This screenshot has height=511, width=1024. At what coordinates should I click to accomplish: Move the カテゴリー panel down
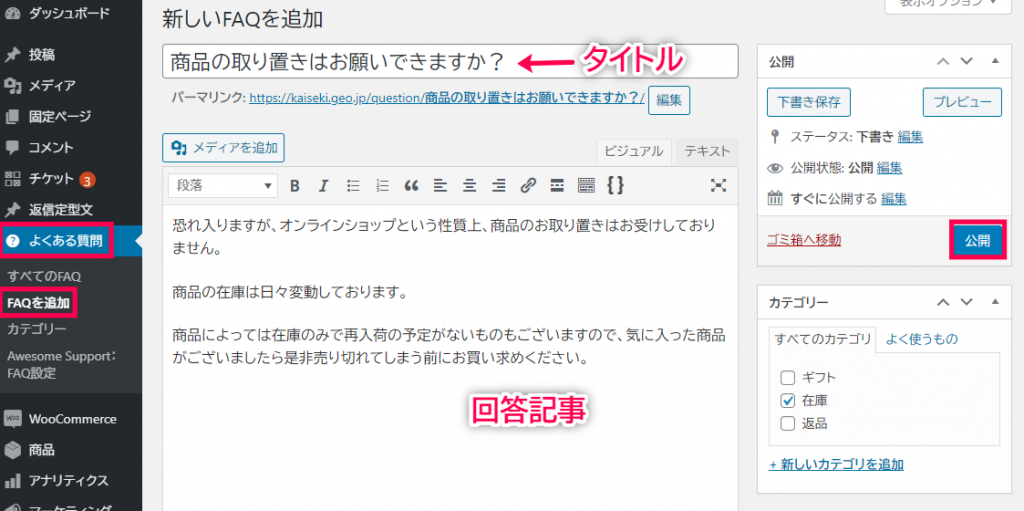pyautogui.click(x=967, y=302)
